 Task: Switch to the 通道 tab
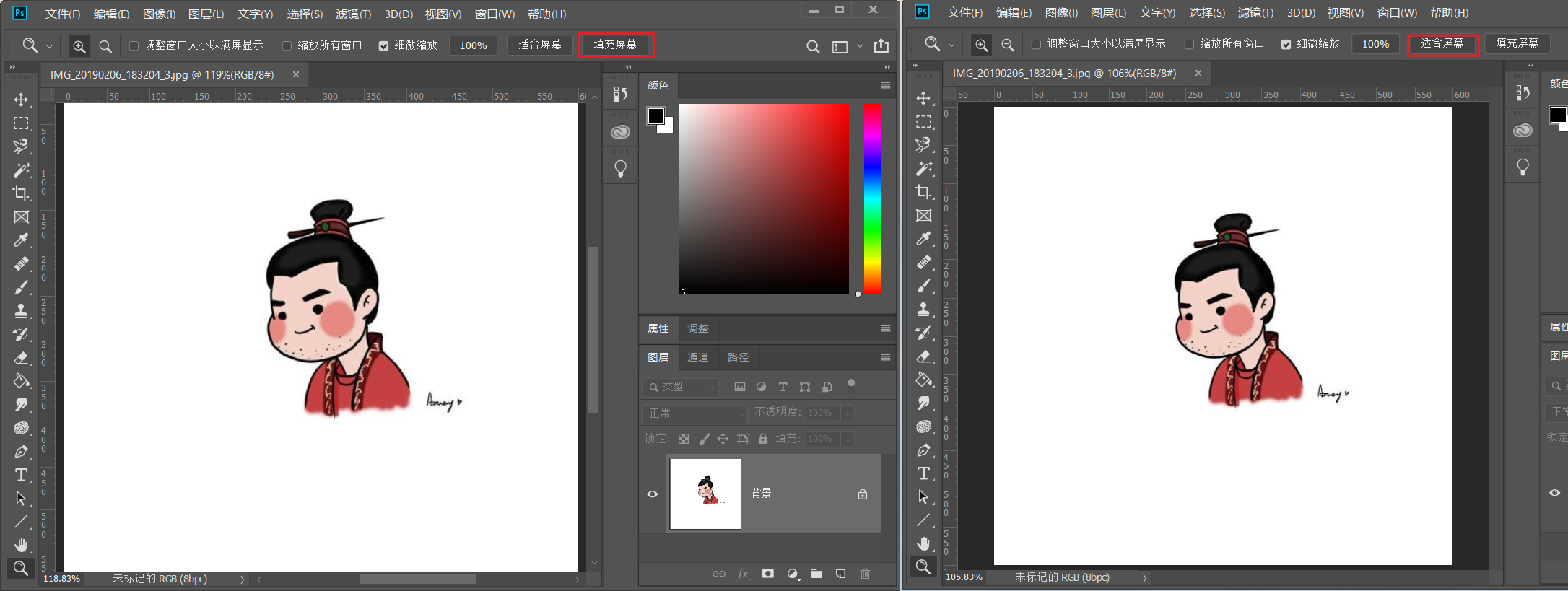click(x=697, y=357)
